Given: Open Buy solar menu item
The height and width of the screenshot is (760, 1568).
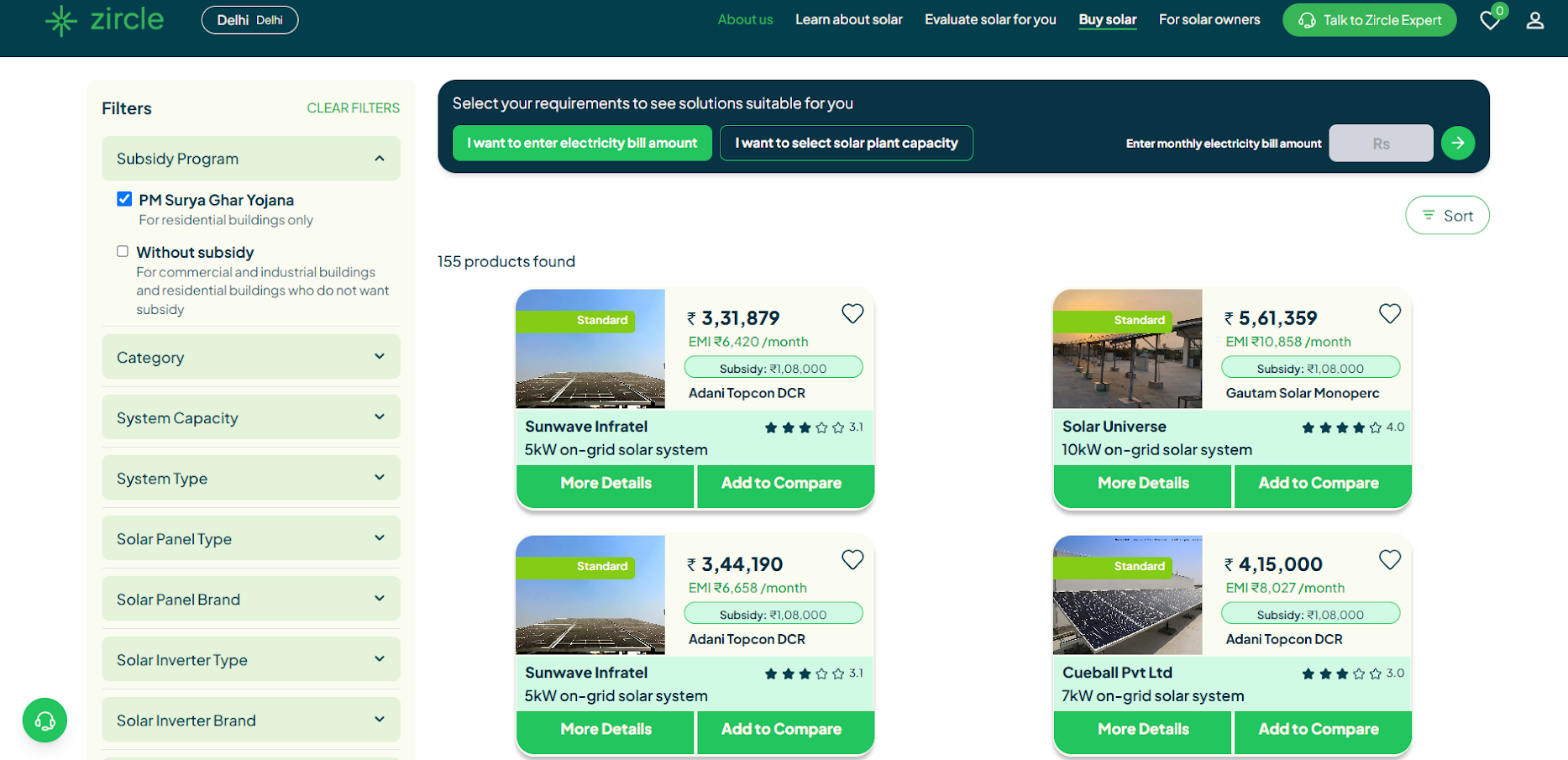Looking at the screenshot, I should coord(1107,19).
